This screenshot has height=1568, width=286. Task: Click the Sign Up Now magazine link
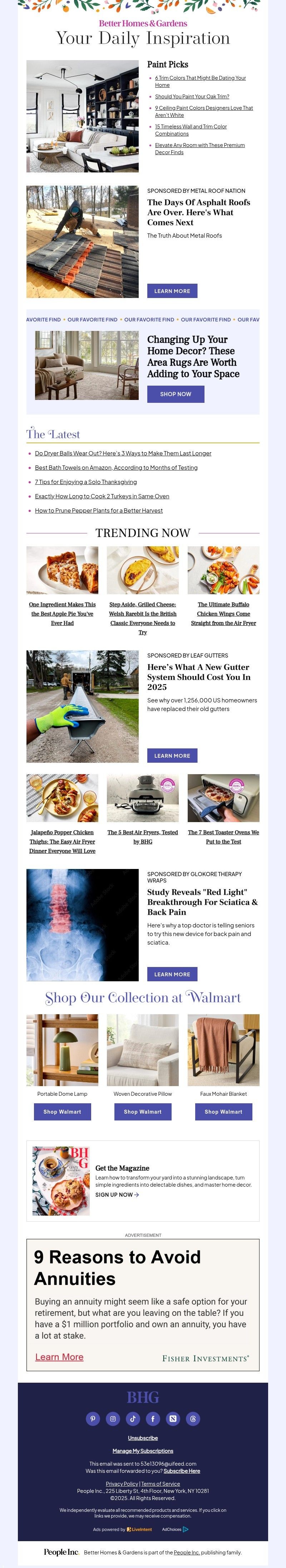pyautogui.click(x=117, y=1194)
